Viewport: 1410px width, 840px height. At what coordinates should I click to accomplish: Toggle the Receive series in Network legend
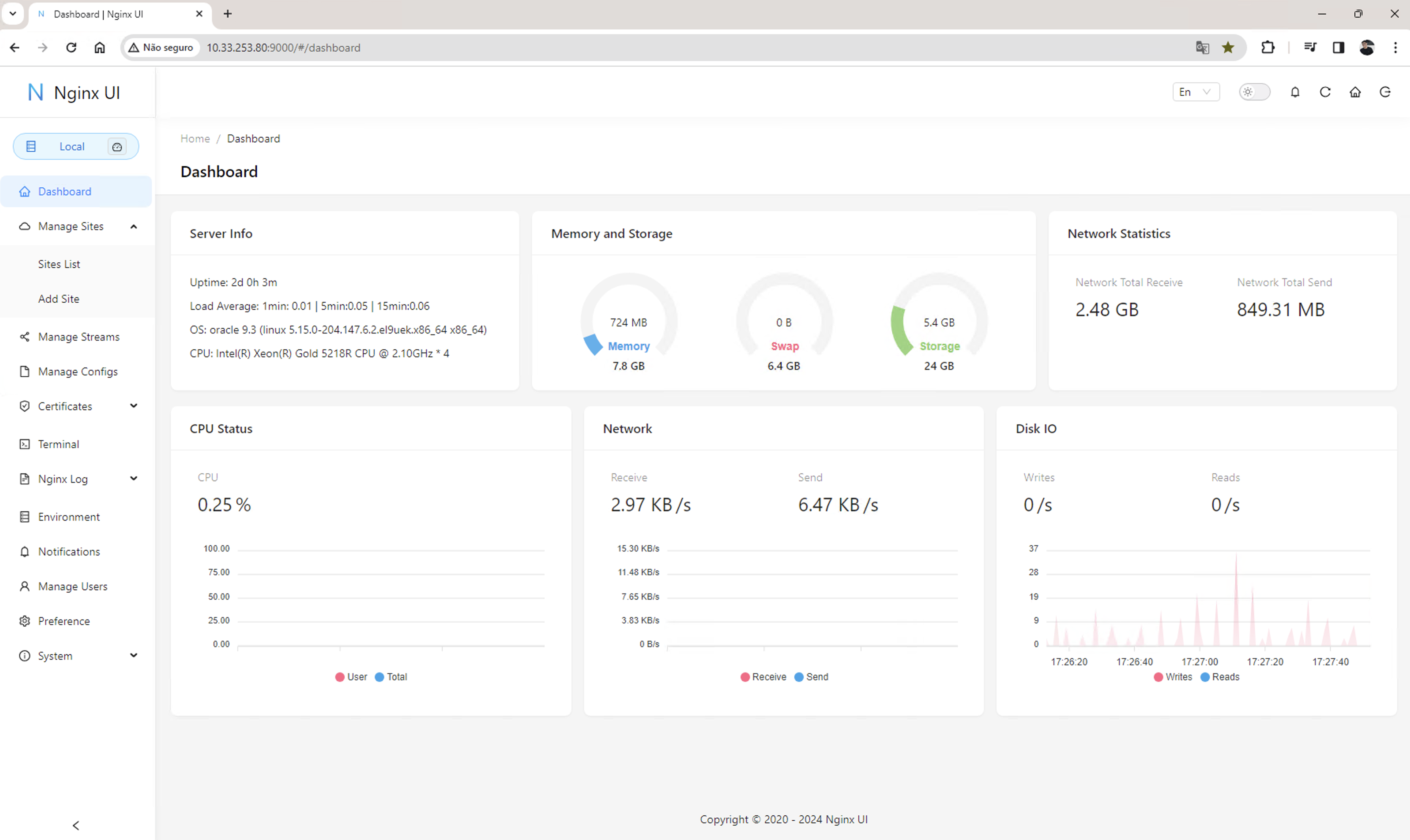(763, 677)
